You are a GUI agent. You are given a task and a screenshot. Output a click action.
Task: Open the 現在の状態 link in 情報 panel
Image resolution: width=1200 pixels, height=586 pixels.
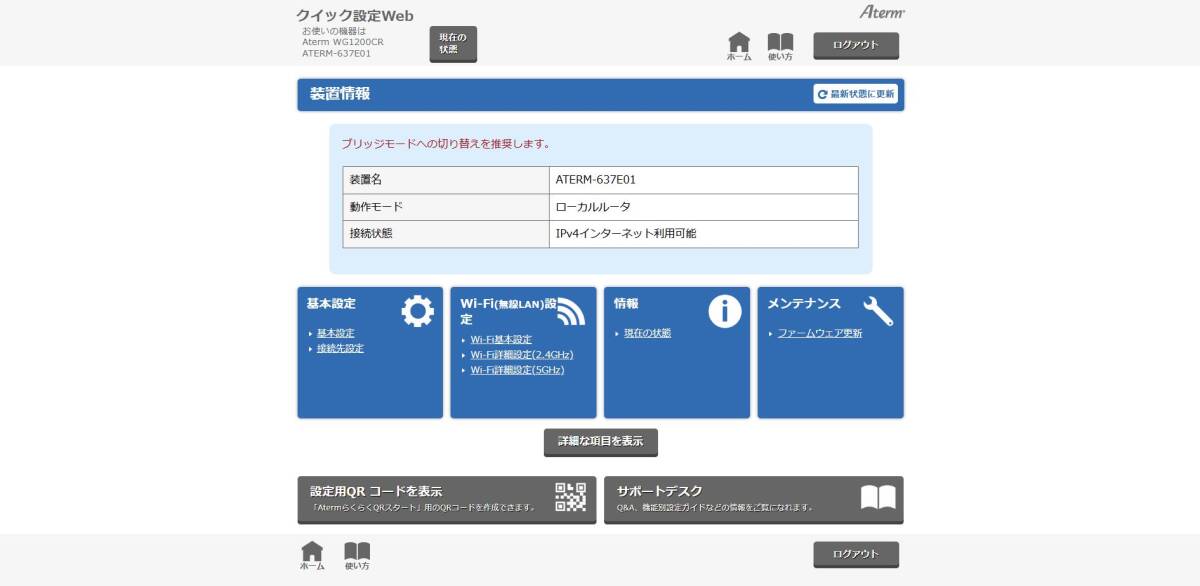649,334
